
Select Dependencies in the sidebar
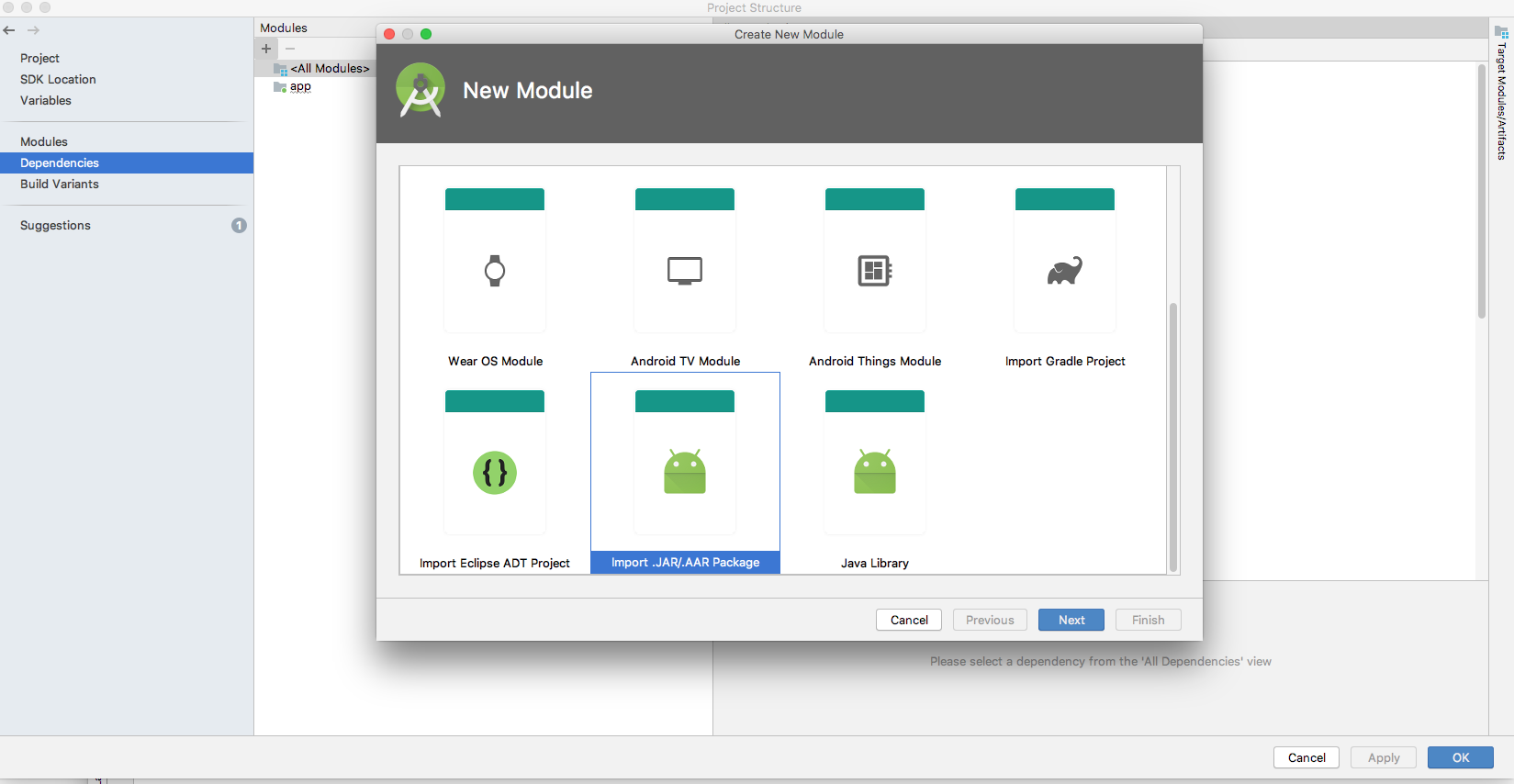[127, 162]
